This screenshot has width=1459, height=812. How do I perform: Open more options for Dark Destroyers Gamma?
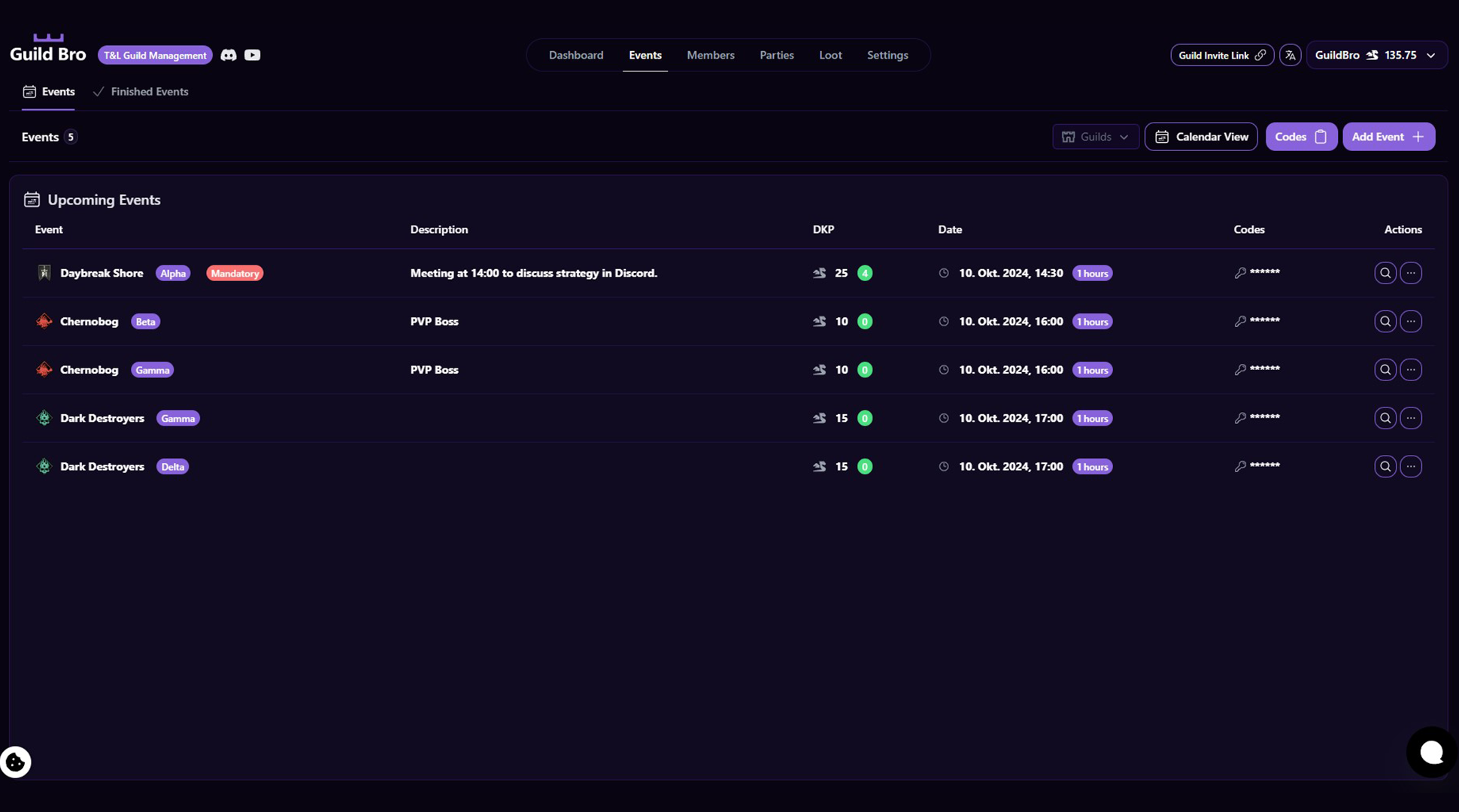[1411, 418]
